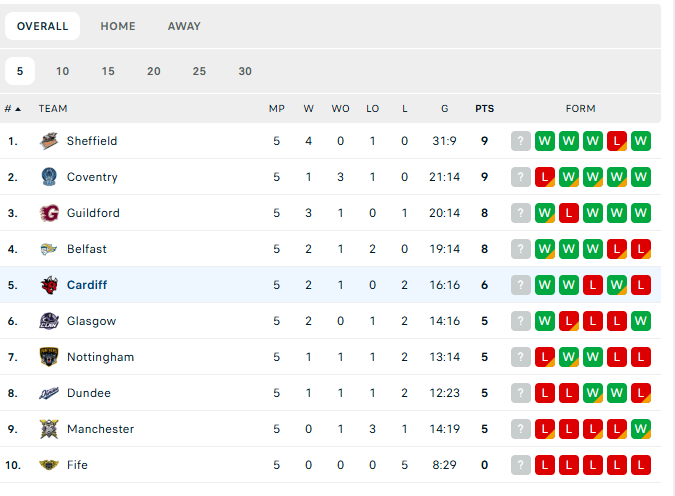Click the Guildford team logo

[49, 213]
